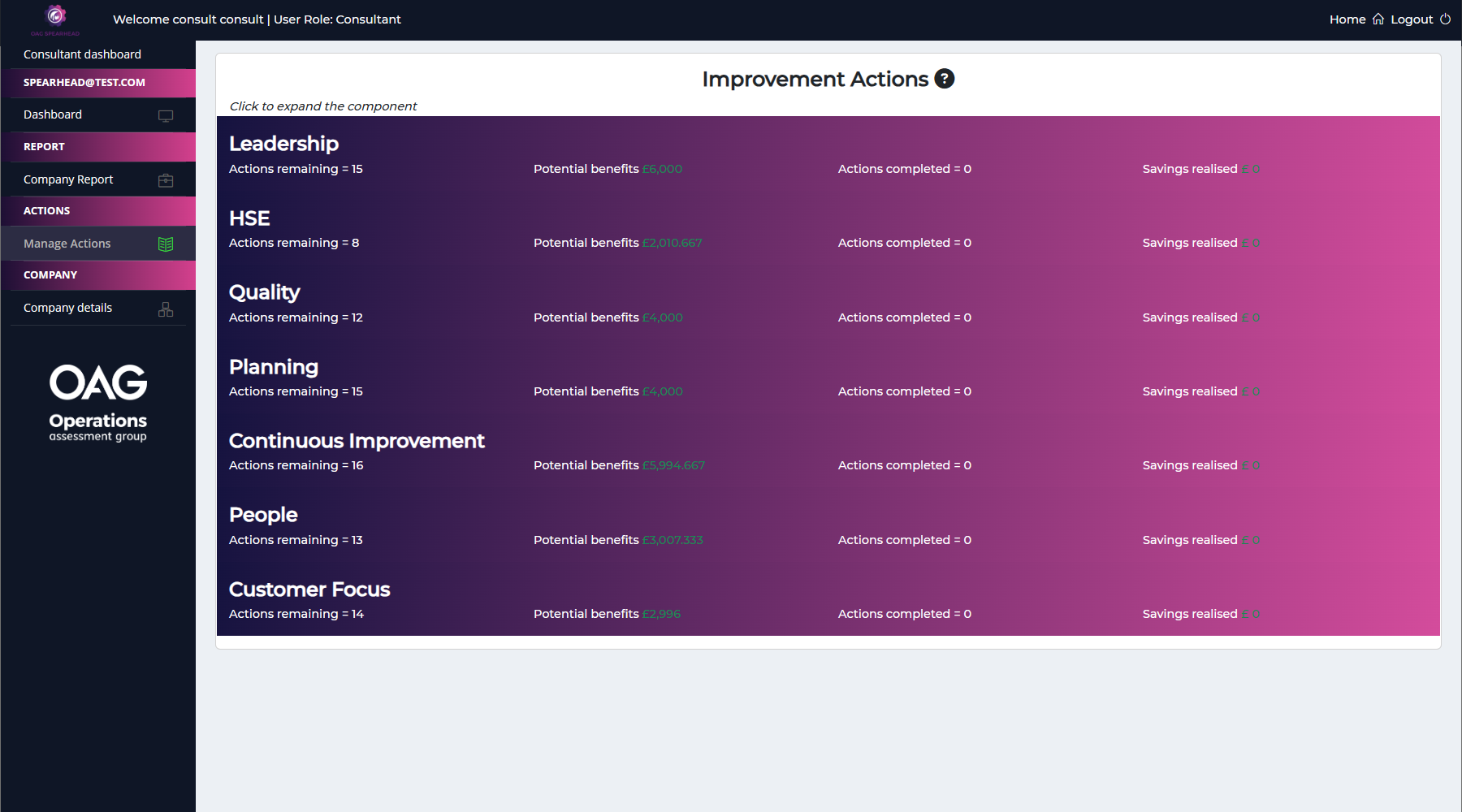The image size is (1462, 812).
Task: Open Company Report menu item
Action: [x=68, y=179]
